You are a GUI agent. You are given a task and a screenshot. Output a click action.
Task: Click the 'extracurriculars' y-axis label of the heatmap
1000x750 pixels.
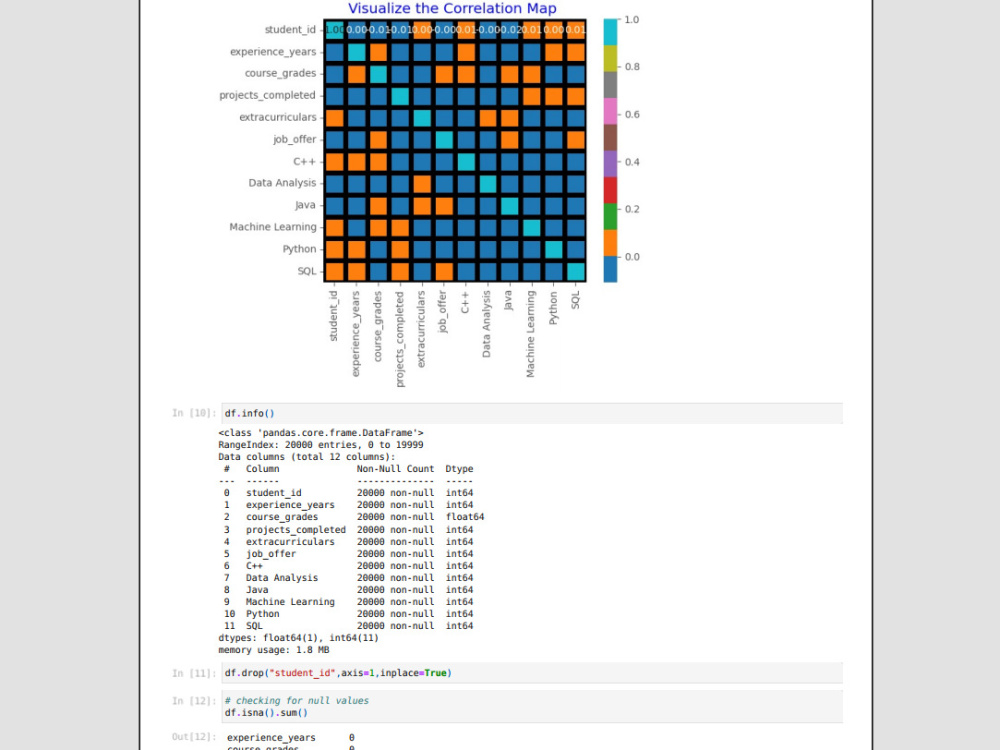pos(277,117)
